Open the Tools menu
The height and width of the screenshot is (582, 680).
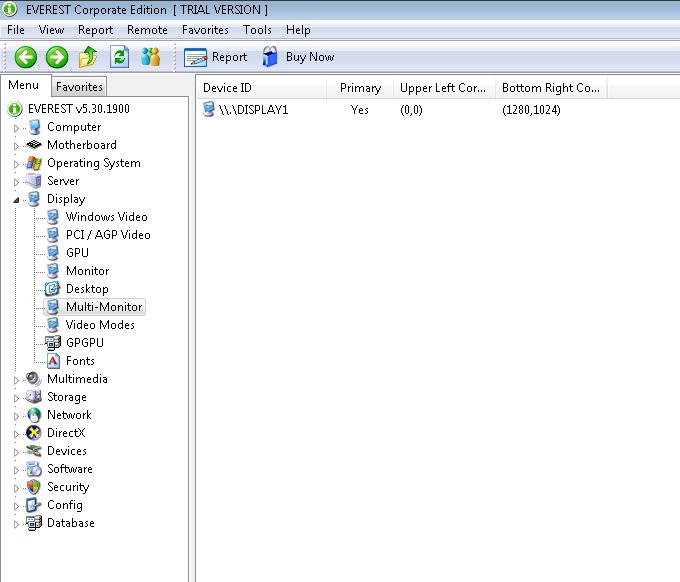pyautogui.click(x=257, y=30)
